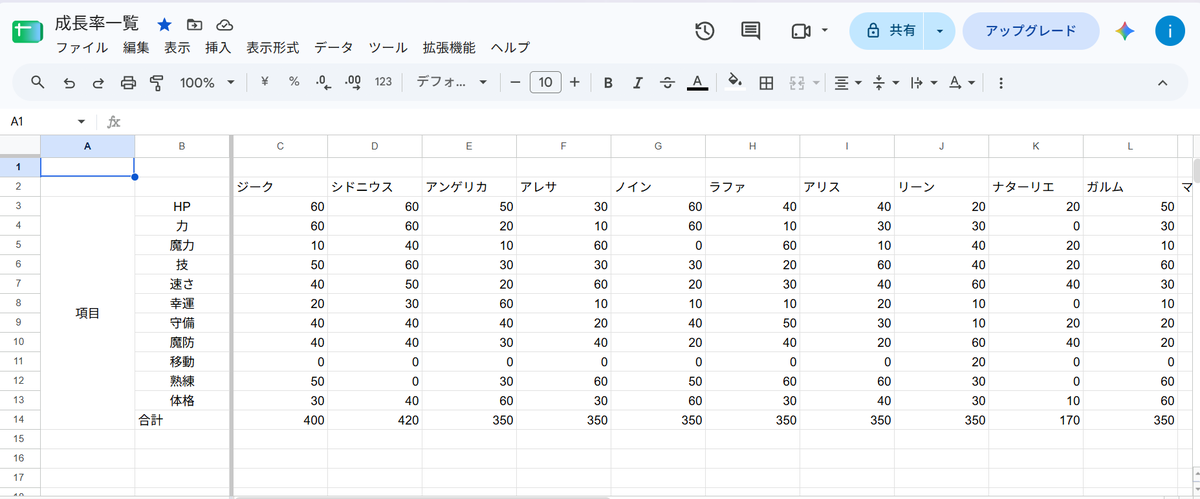
Task: Format as currency with ¥ icon
Action: (264, 82)
